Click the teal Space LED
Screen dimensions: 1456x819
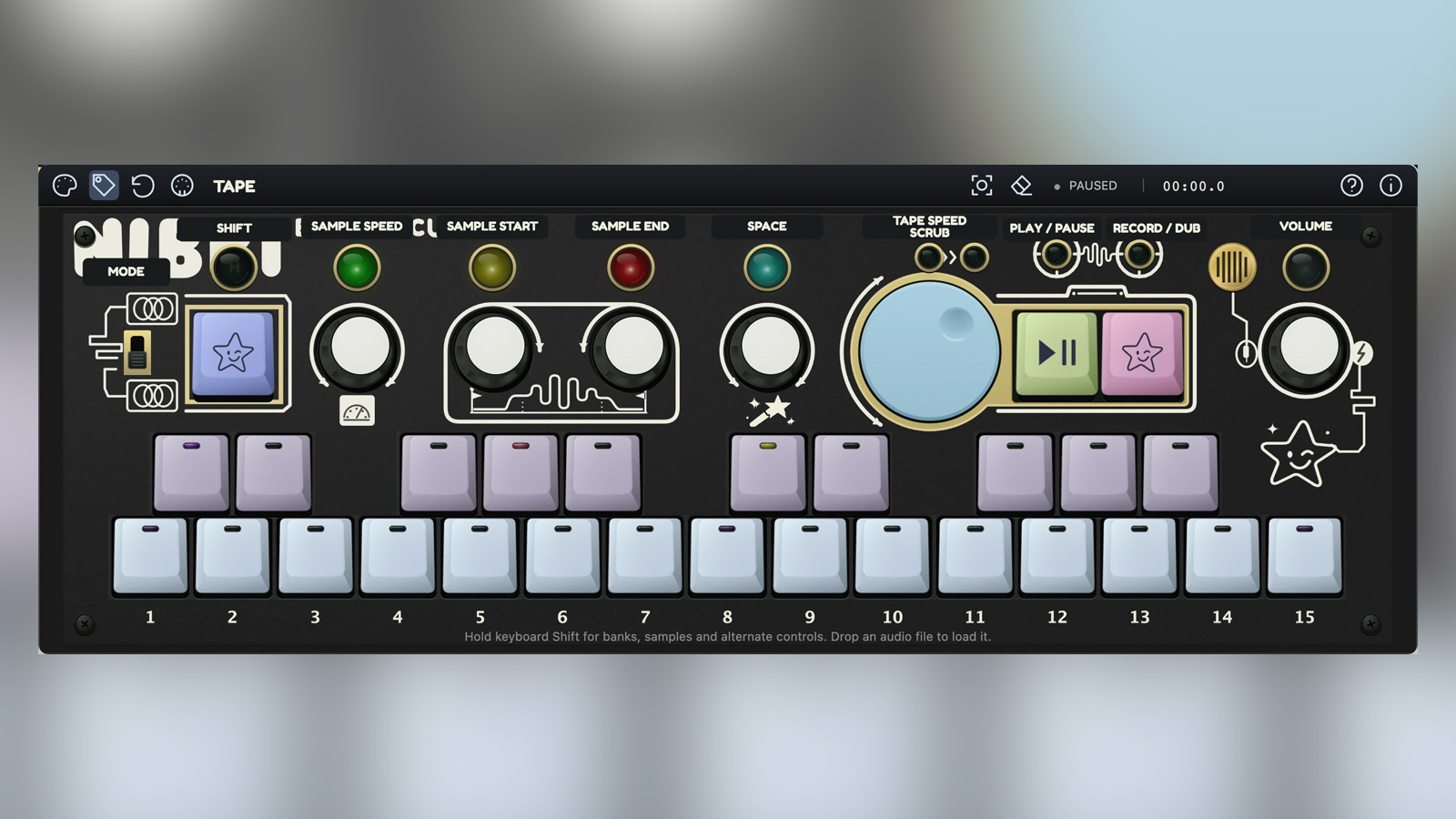[767, 268]
